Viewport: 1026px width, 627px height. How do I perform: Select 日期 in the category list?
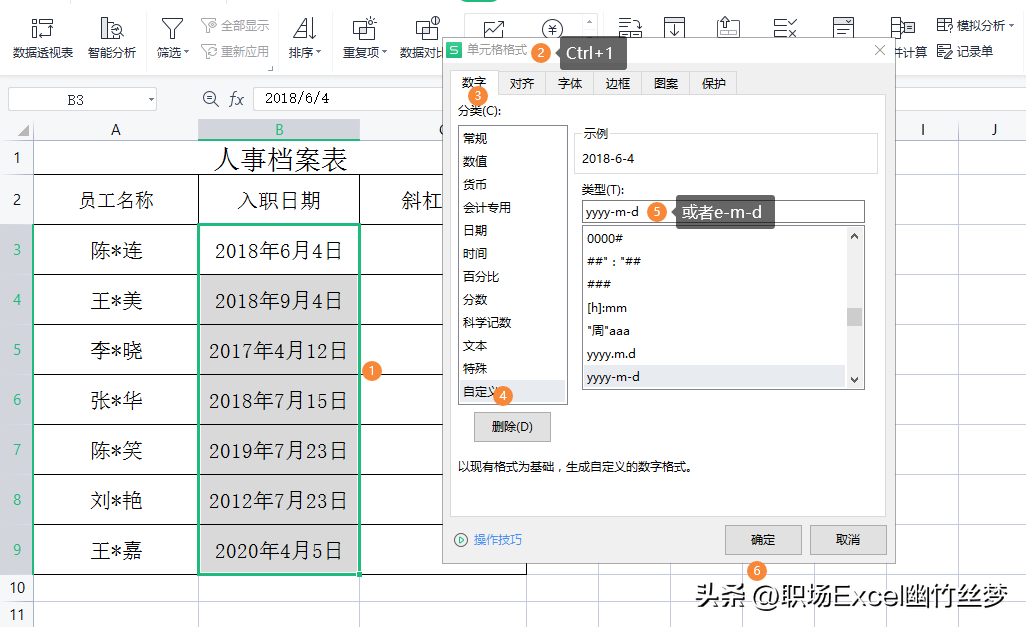point(512,230)
